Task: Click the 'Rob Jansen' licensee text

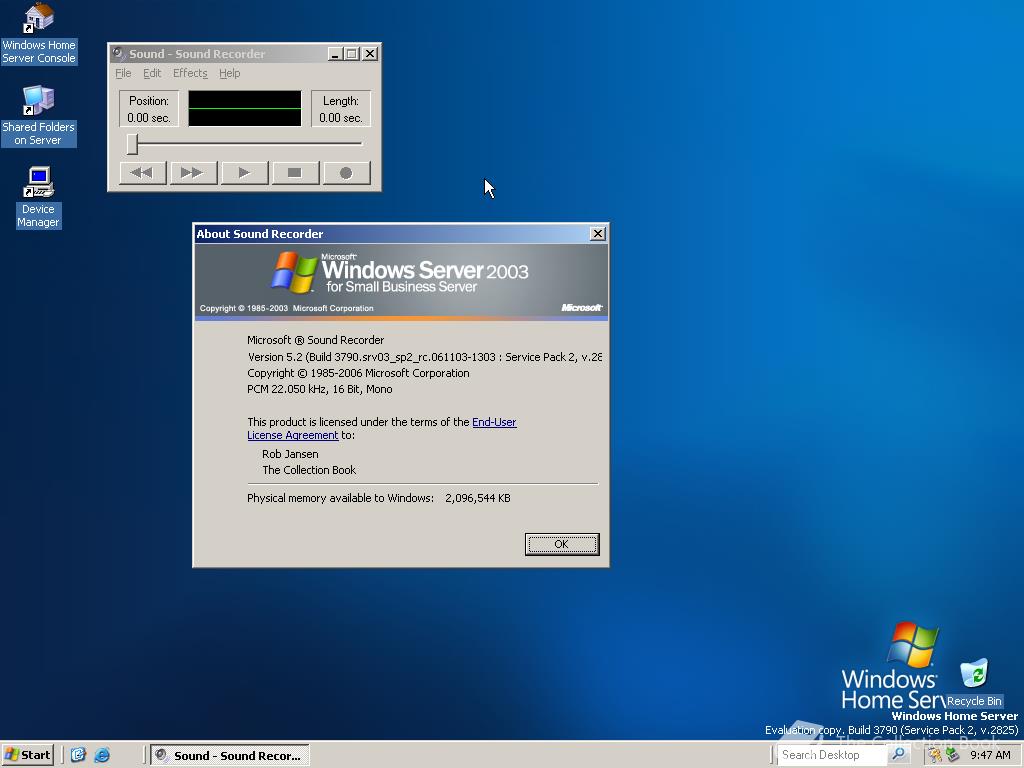Action: [x=290, y=454]
